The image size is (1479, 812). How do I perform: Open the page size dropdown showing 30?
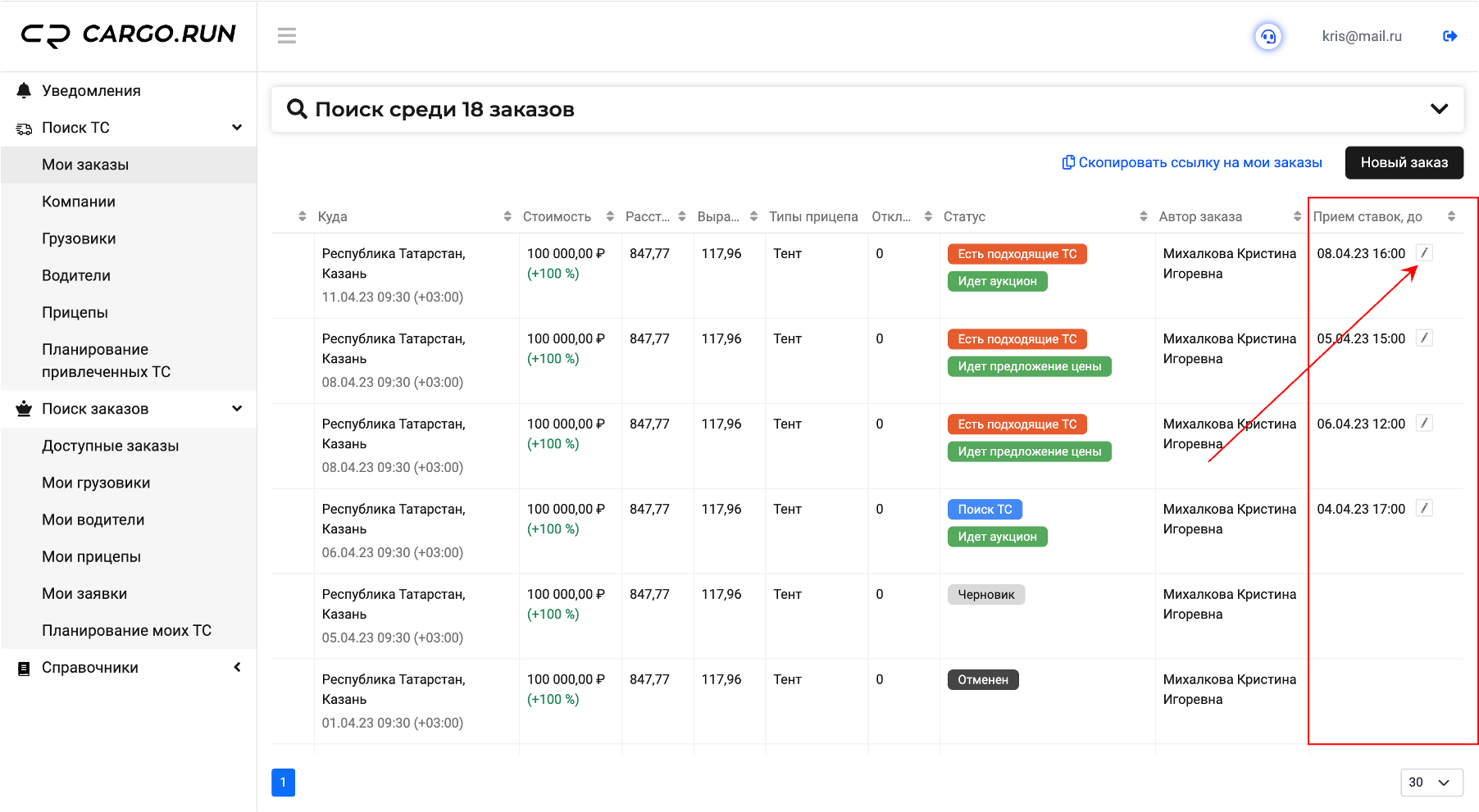pos(1431,783)
